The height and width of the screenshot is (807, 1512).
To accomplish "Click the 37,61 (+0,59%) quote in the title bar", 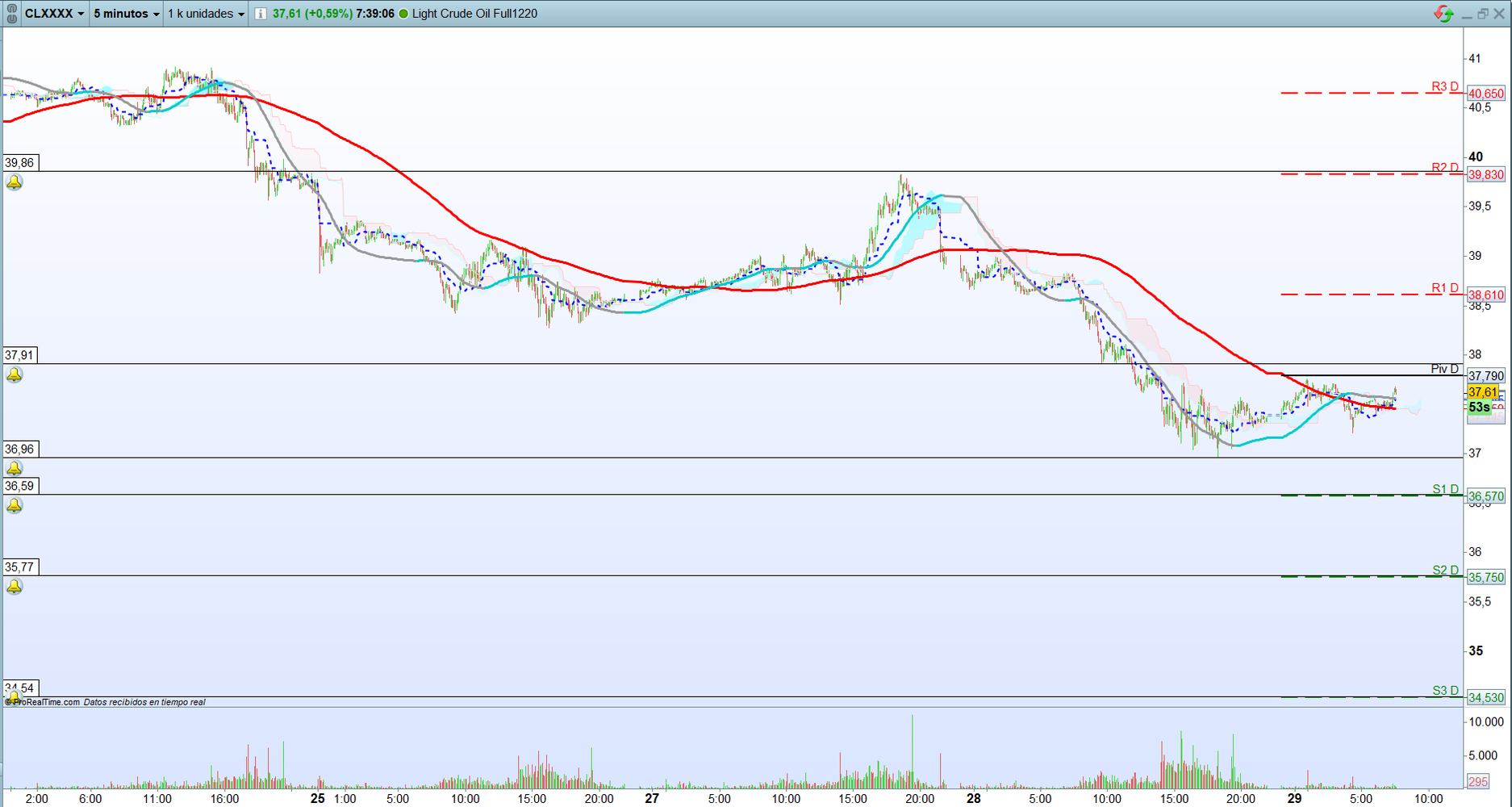I will click(312, 14).
